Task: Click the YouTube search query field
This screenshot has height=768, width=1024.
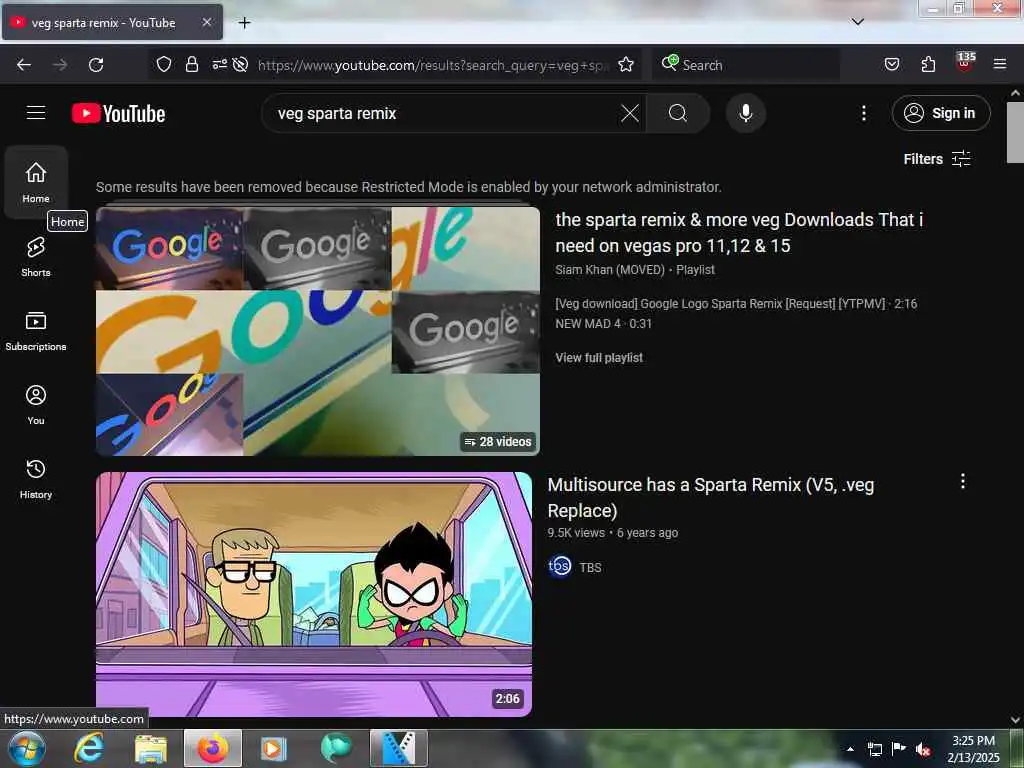Action: [x=445, y=113]
